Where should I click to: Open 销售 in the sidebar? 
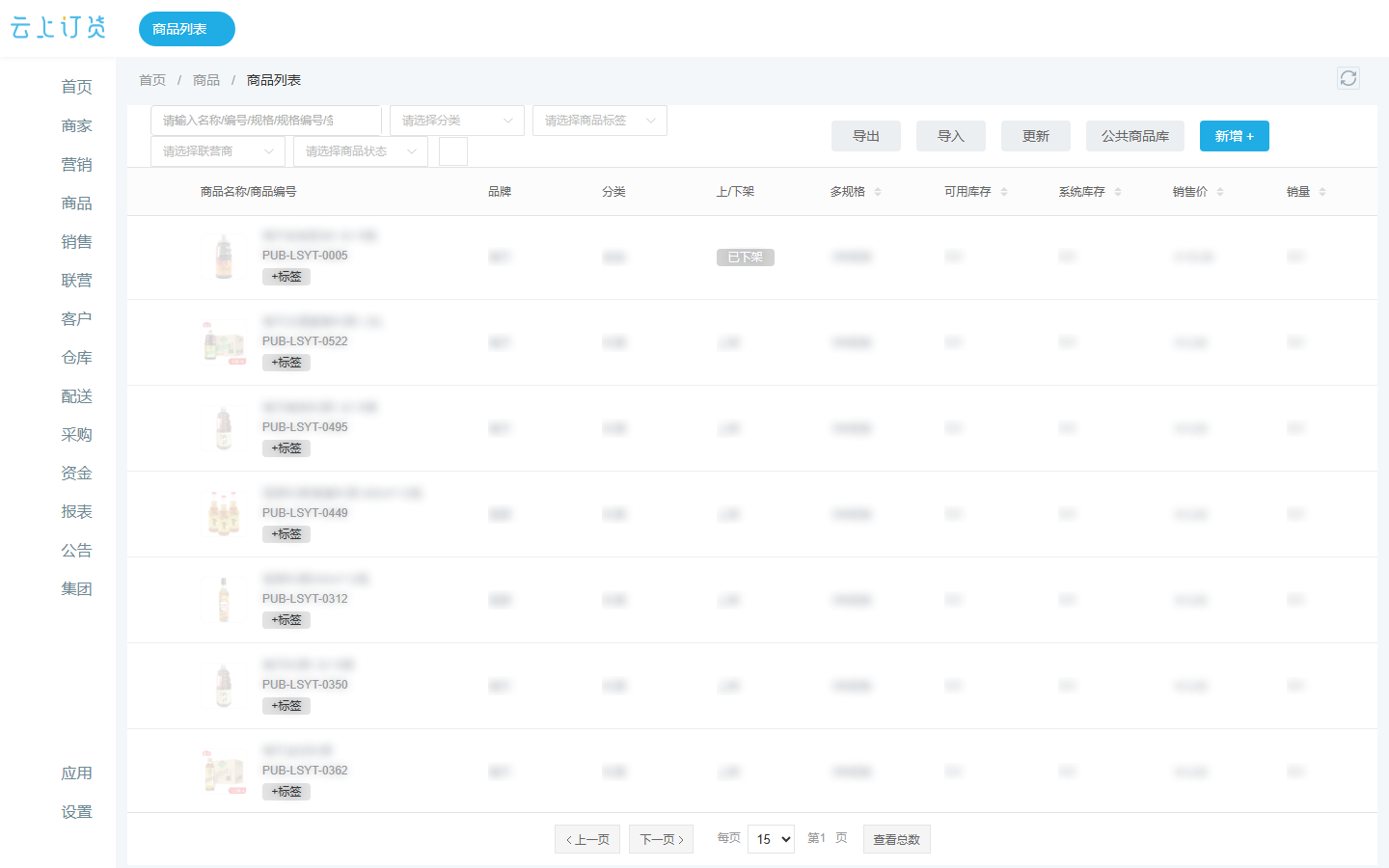(77, 241)
